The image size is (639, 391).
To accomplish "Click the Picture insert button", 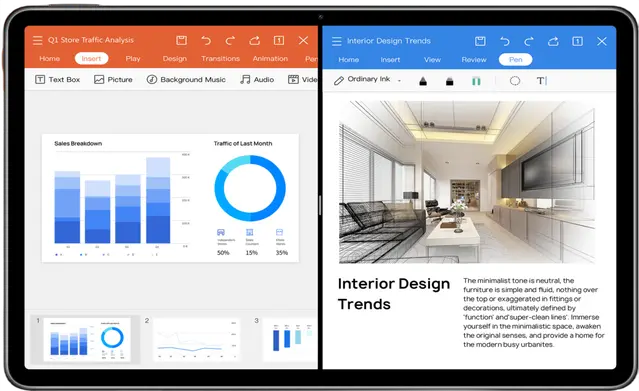I will click(x=113, y=80).
